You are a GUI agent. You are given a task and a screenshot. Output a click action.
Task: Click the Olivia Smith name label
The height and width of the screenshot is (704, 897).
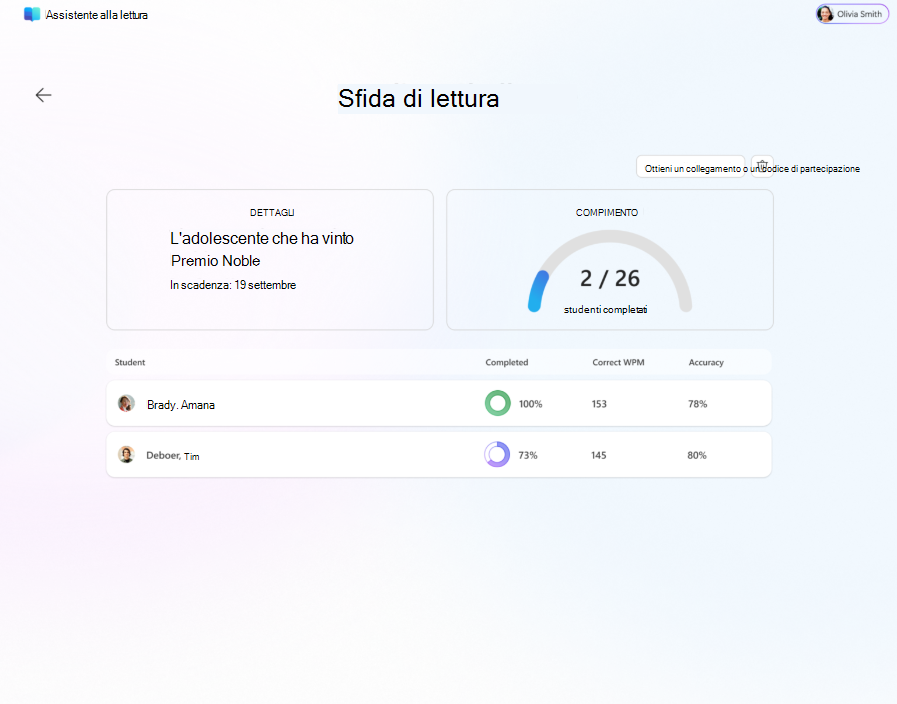[859, 14]
